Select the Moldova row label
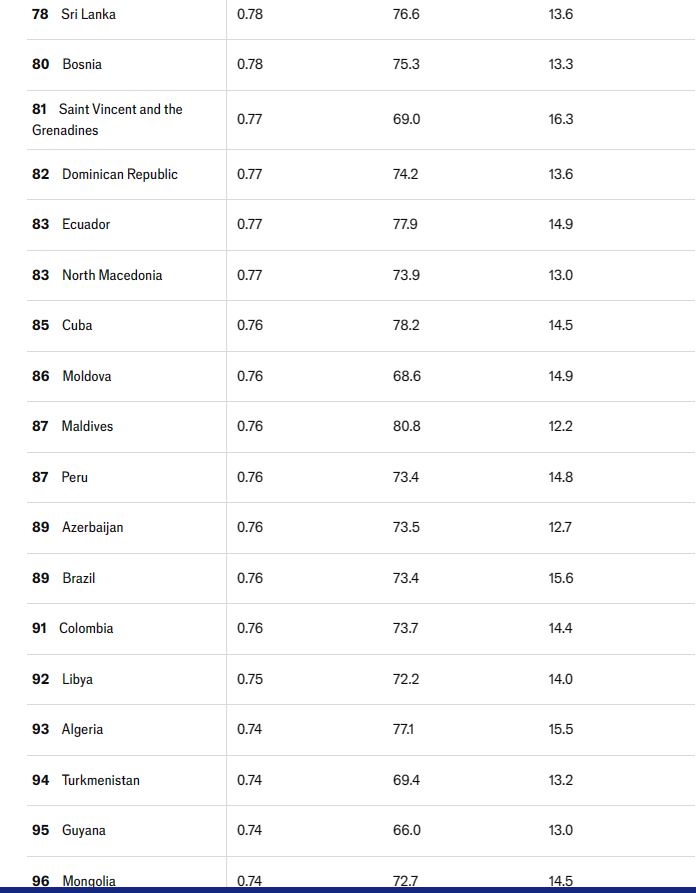Image resolution: width=696 pixels, height=893 pixels. (87, 376)
